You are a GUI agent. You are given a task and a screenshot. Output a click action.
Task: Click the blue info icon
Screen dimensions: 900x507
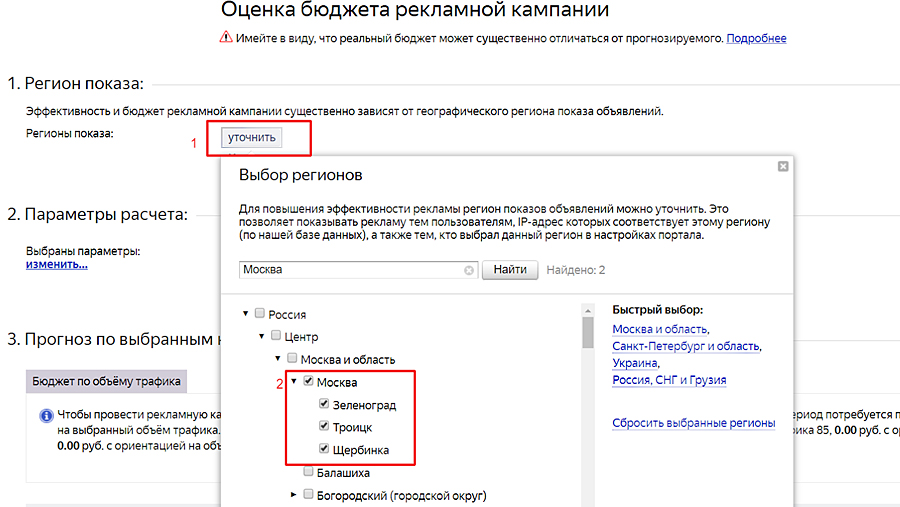coord(45,415)
